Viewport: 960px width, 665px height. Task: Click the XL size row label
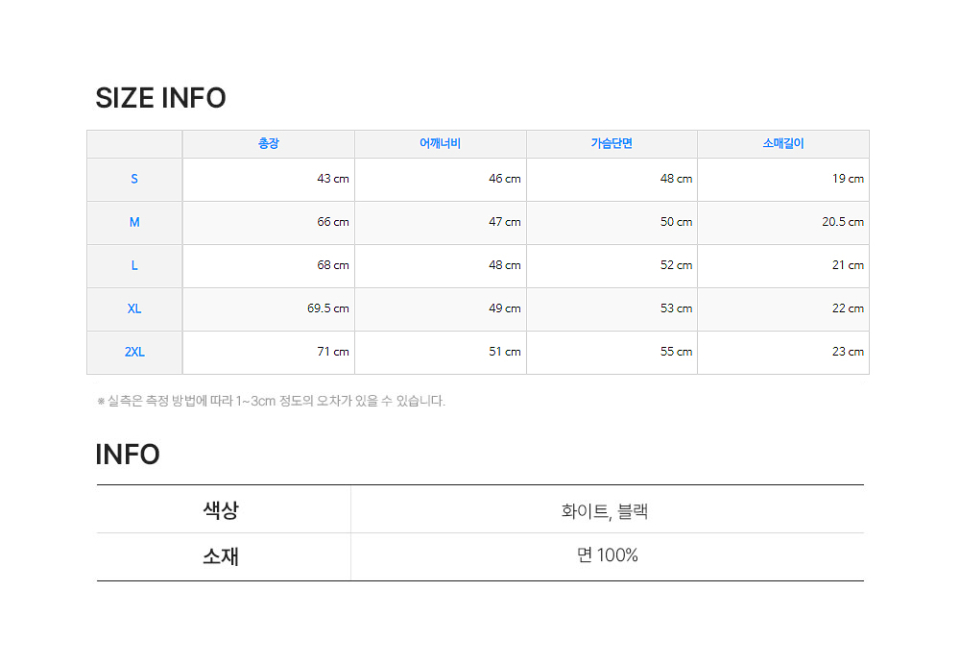134,309
